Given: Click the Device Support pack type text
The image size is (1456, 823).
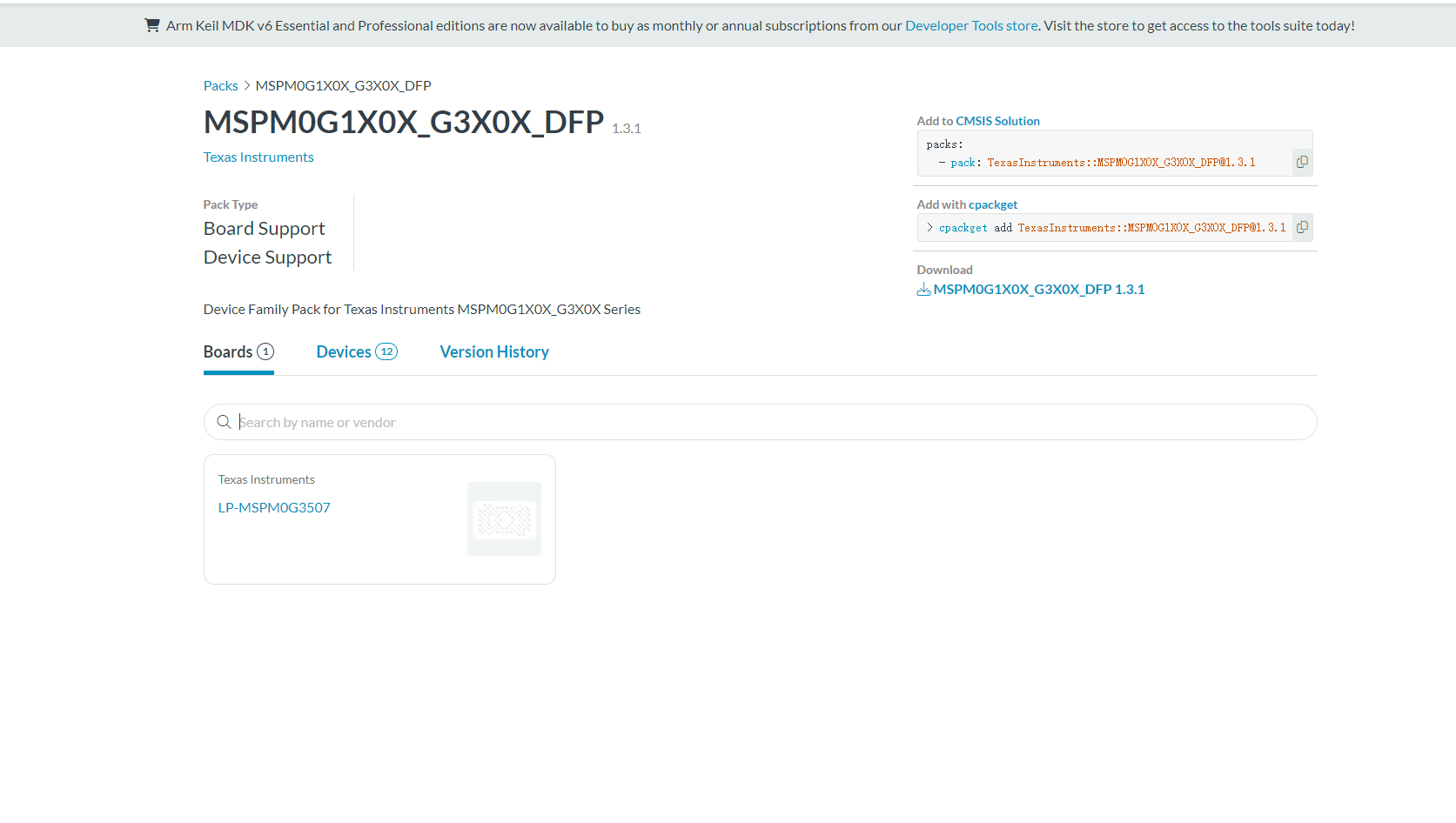Looking at the screenshot, I should (267, 257).
